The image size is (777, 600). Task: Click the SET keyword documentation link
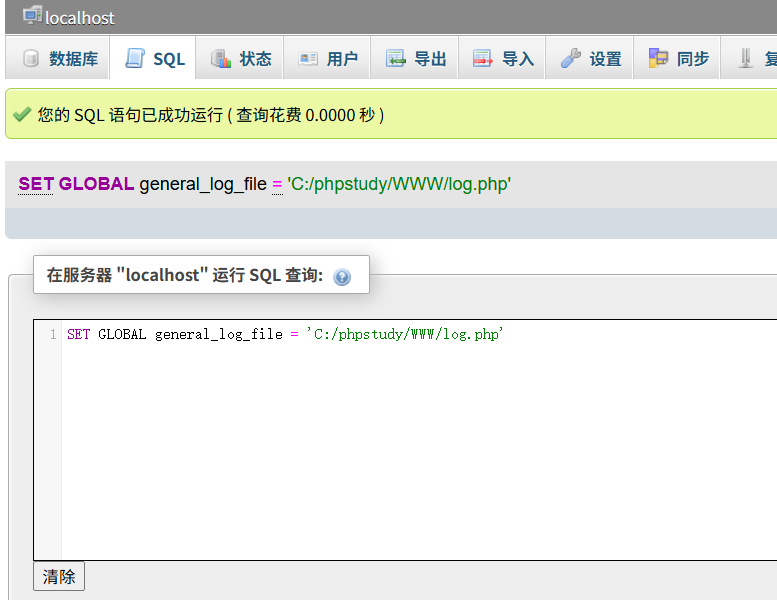[36, 184]
